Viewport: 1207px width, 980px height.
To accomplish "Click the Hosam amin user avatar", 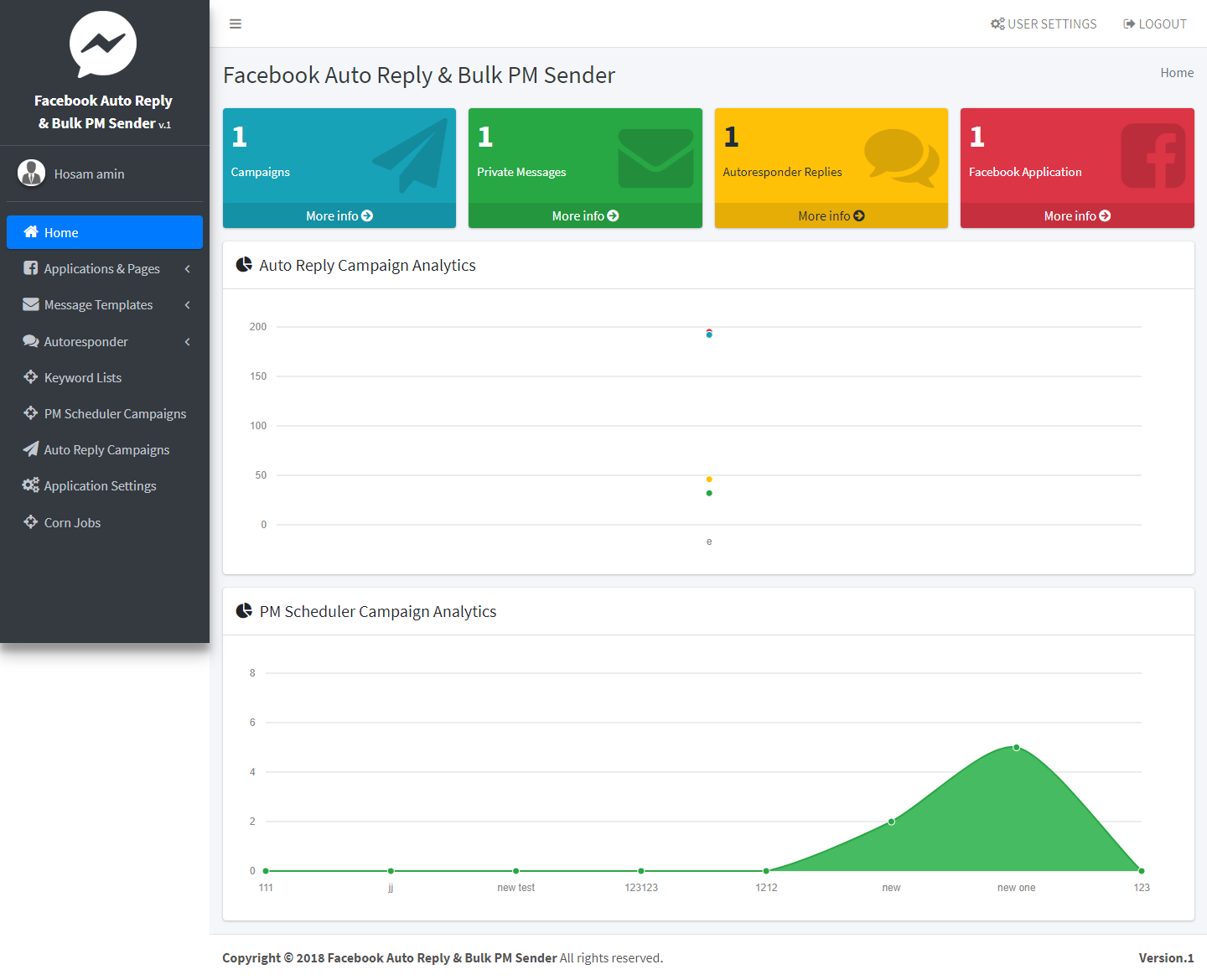I will pos(32,174).
